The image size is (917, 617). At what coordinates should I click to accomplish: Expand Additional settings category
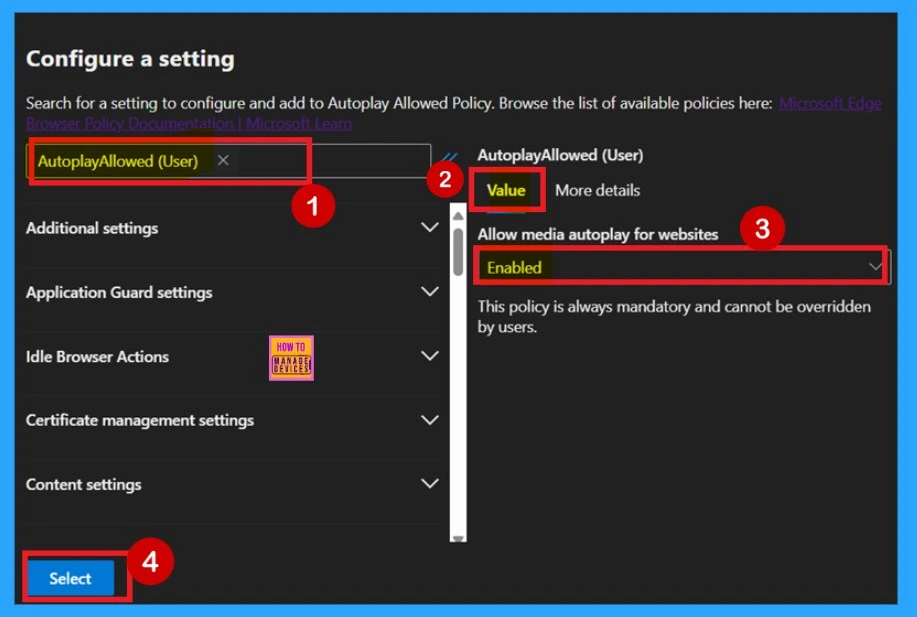233,228
